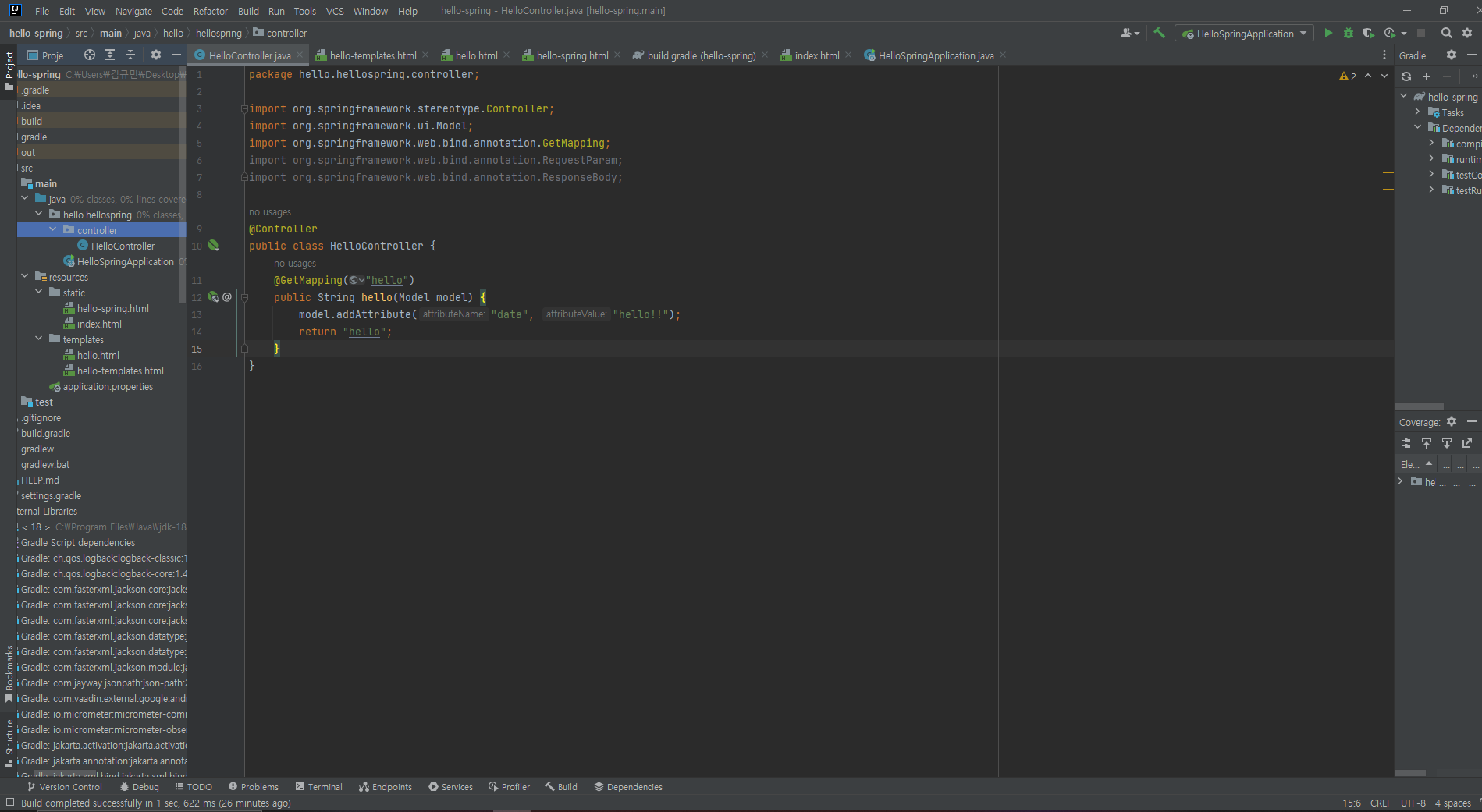Image resolution: width=1482 pixels, height=812 pixels.
Task: Click the Profile run icon in toolbar
Action: pos(1389,33)
